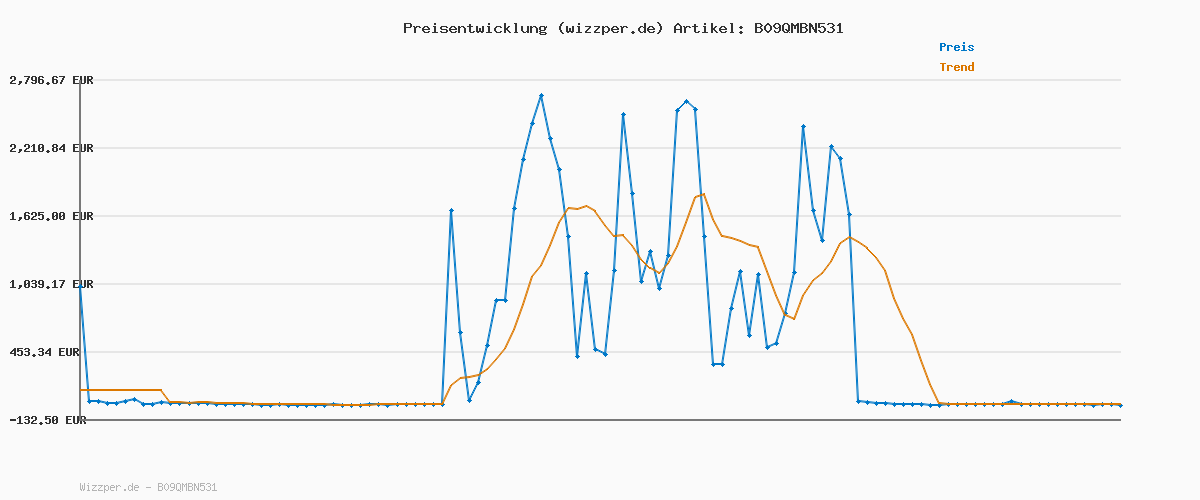
Task: Click the article number B09QMBN531 in the title
Action: [796, 28]
